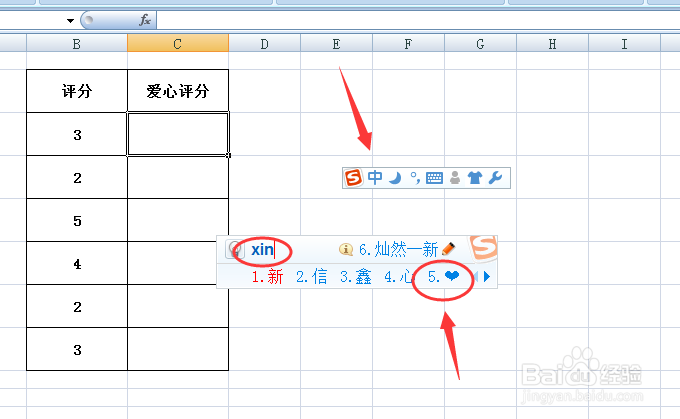Expand the Name Box dropdown arrow
680x419 pixels.
point(70,20)
